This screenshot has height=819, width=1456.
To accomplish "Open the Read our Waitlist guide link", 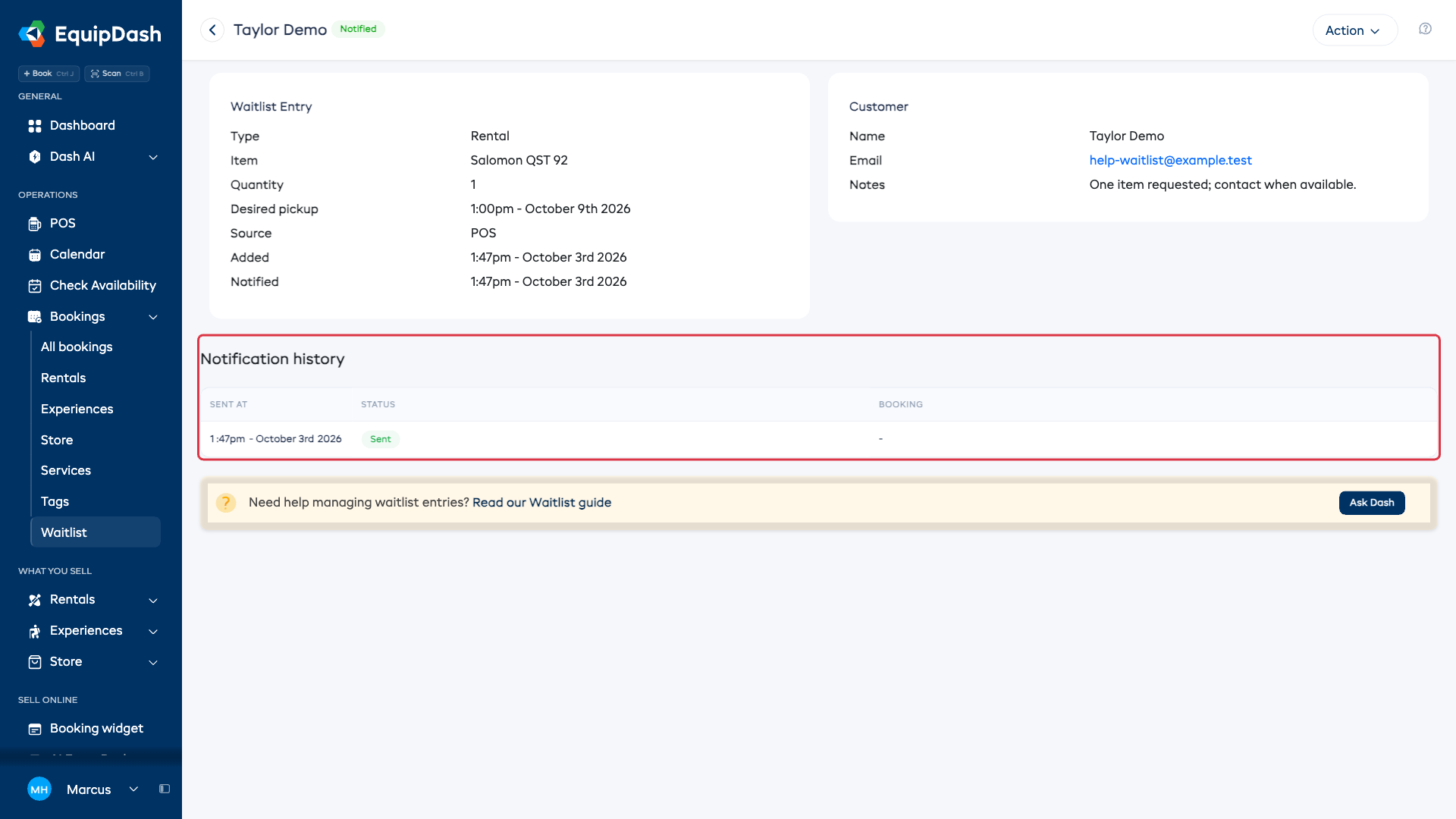I will [541, 503].
